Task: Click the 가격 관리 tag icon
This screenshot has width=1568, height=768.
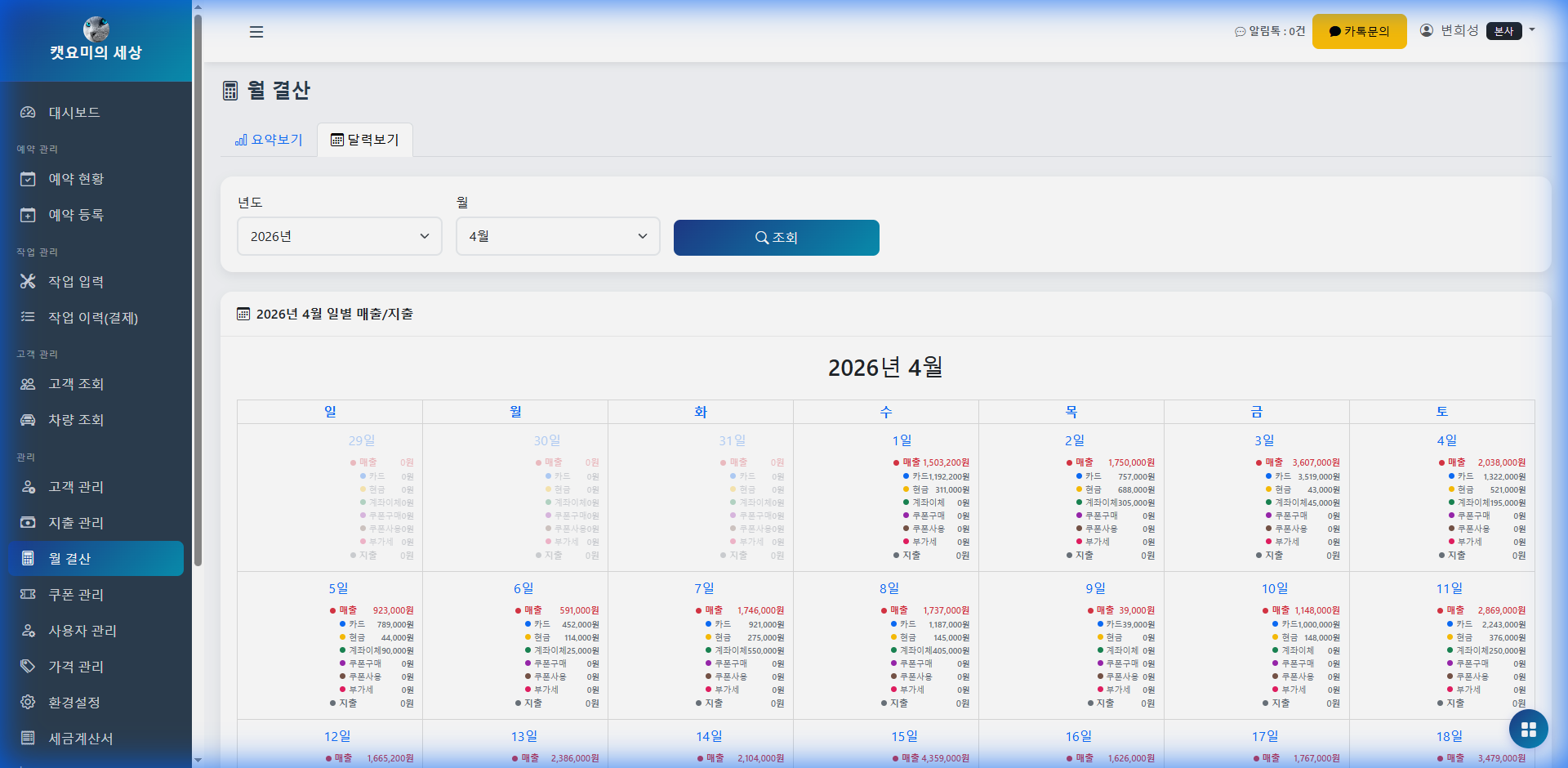Action: tap(28, 667)
